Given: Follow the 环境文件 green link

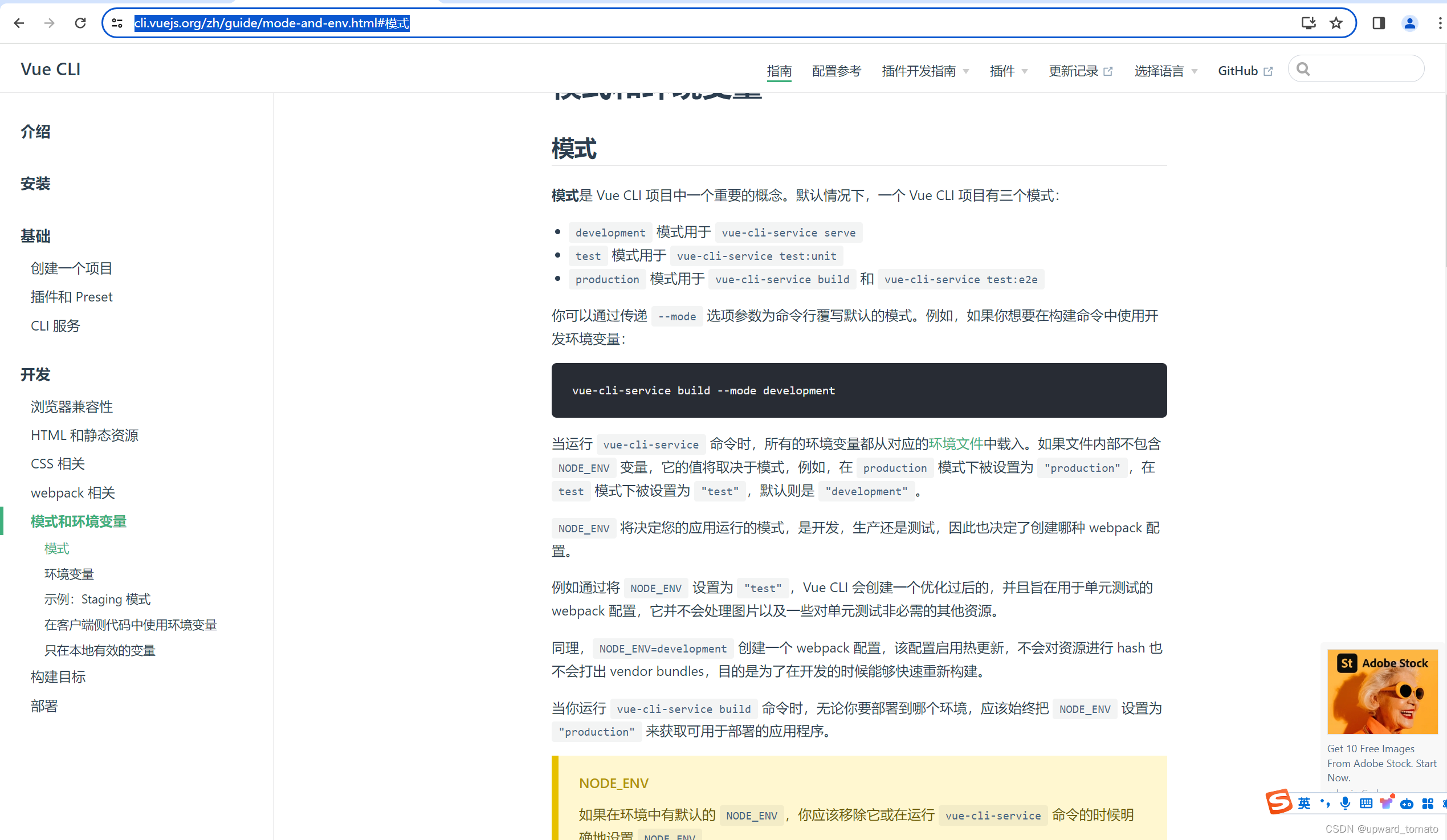Looking at the screenshot, I should [956, 444].
